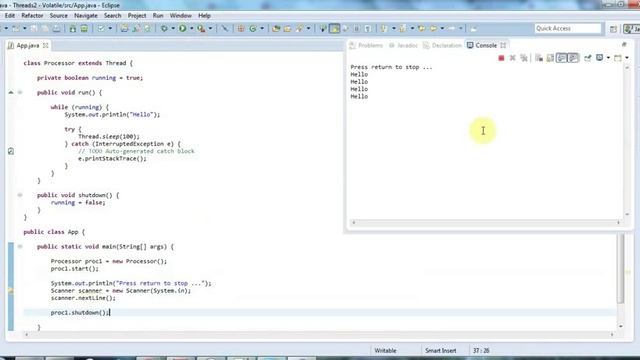Screen dimensions: 640x360
Task: Switch to the Declaration tab
Action: (x=442, y=45)
